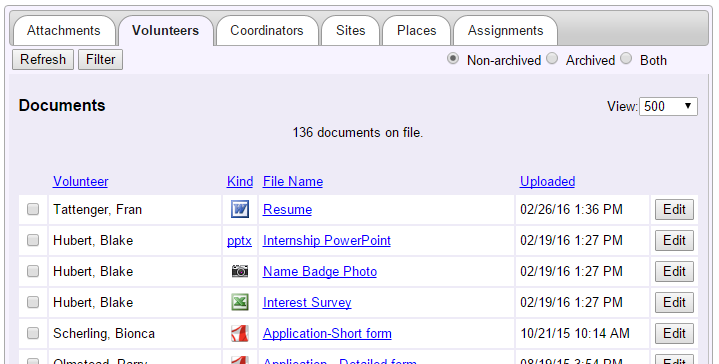Click the Filter button

pyautogui.click(x=100, y=60)
